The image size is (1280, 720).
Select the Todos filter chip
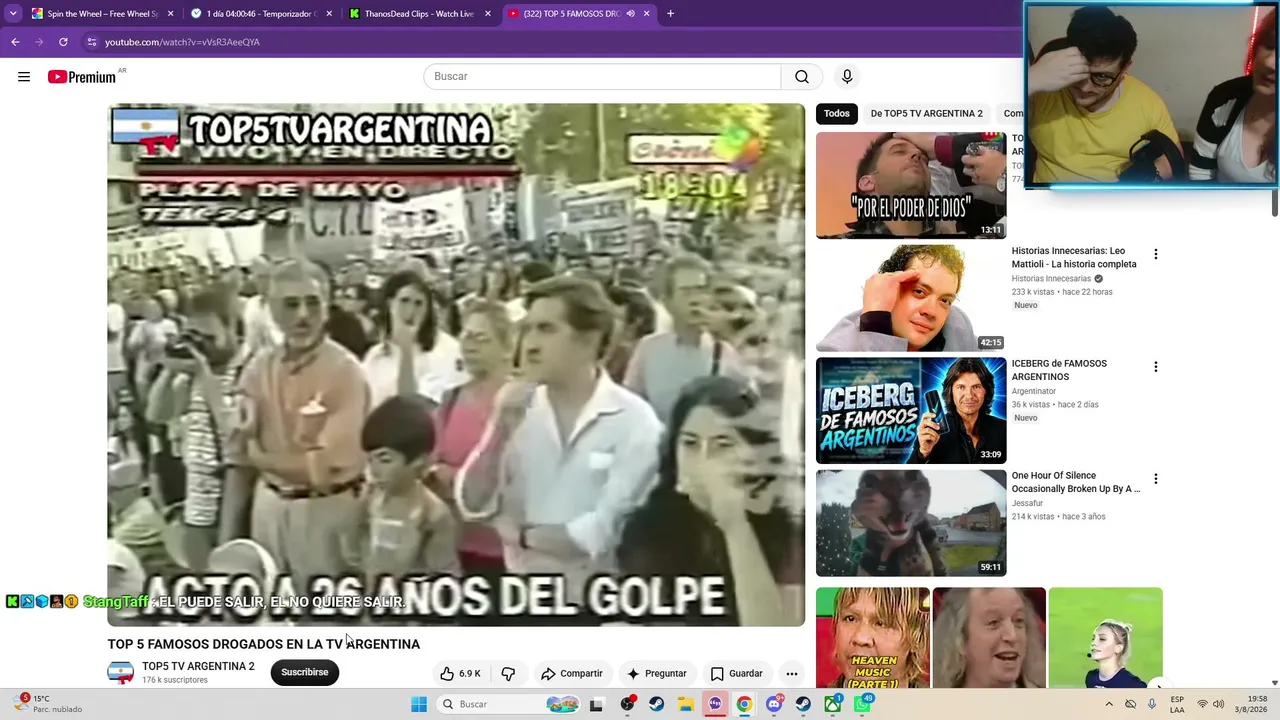(x=837, y=113)
